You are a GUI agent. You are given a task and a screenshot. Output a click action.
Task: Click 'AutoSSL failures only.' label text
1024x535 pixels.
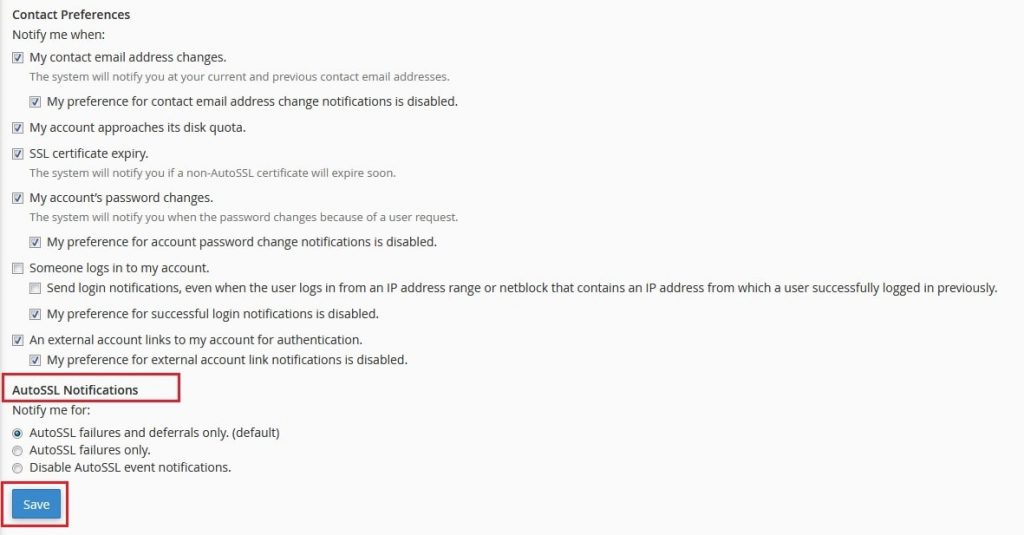[x=90, y=450]
